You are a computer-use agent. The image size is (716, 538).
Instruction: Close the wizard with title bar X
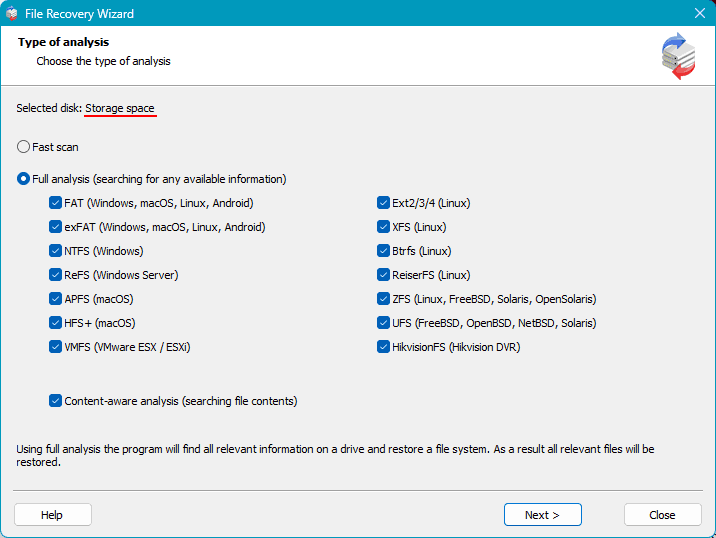pyautogui.click(x=700, y=13)
